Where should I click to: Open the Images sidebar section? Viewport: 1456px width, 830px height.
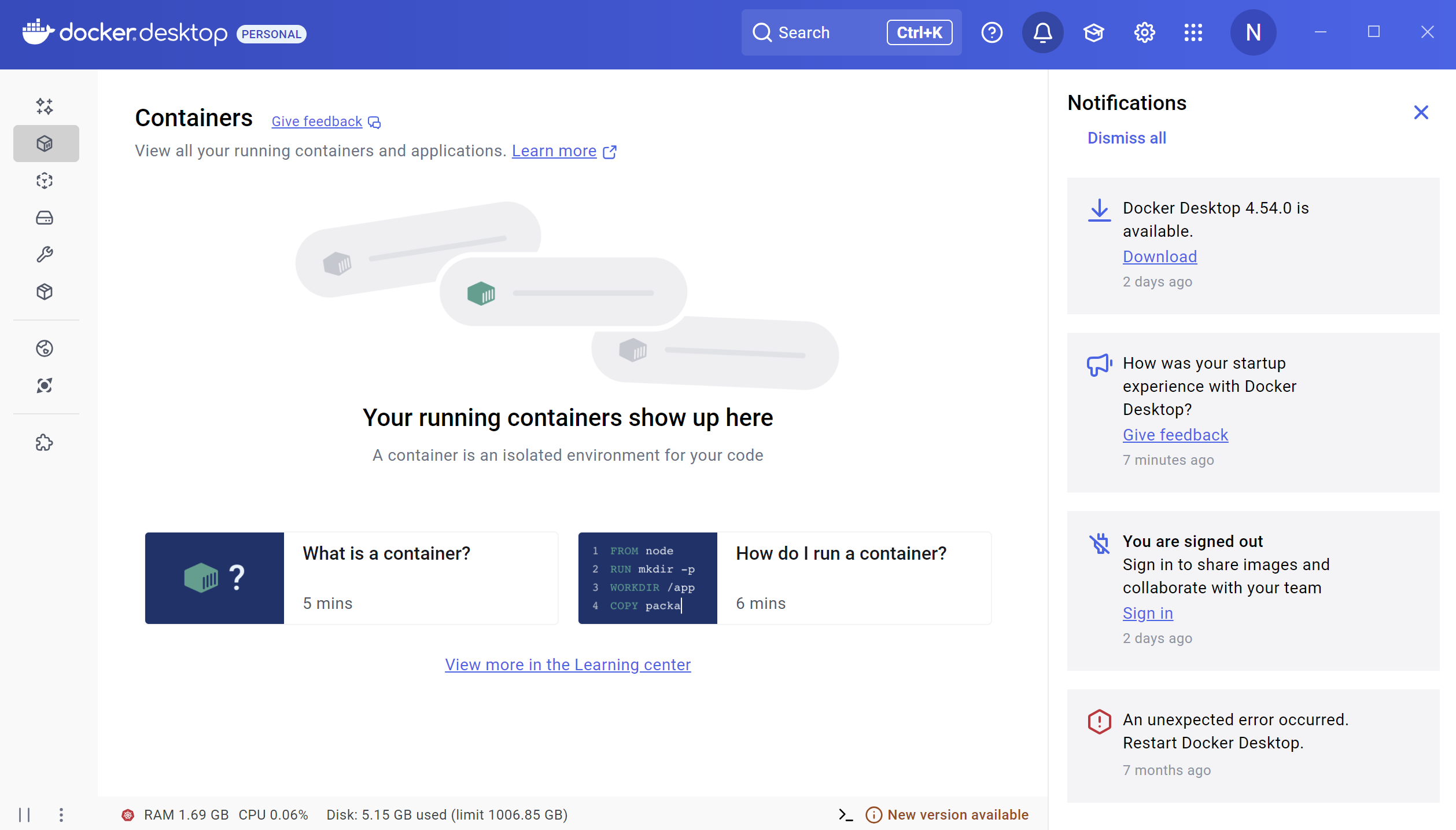click(45, 181)
